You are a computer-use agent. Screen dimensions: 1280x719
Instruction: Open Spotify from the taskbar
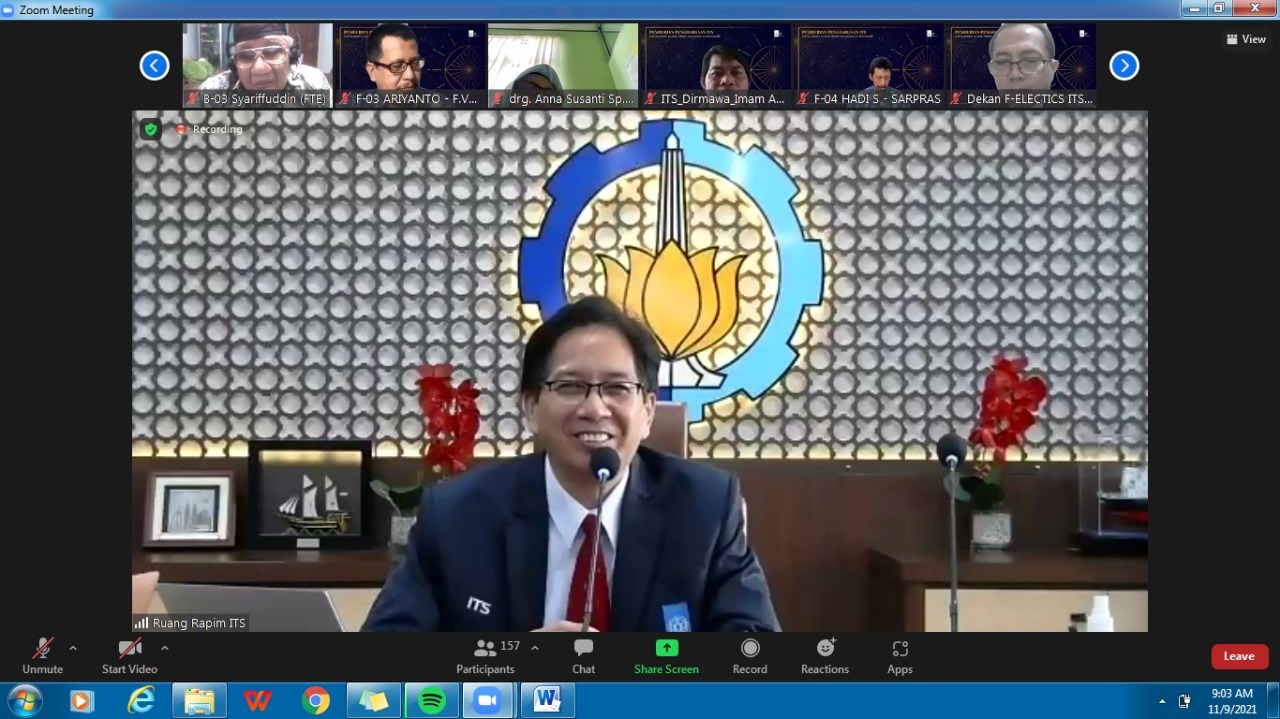(x=431, y=701)
